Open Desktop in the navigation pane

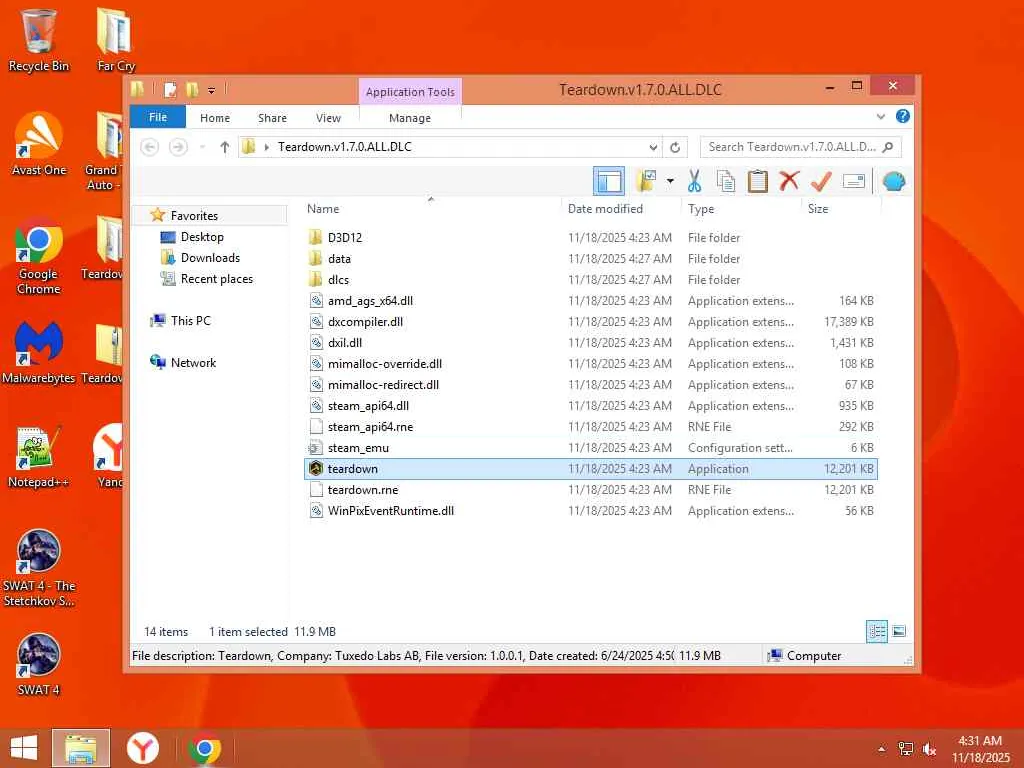[202, 237]
